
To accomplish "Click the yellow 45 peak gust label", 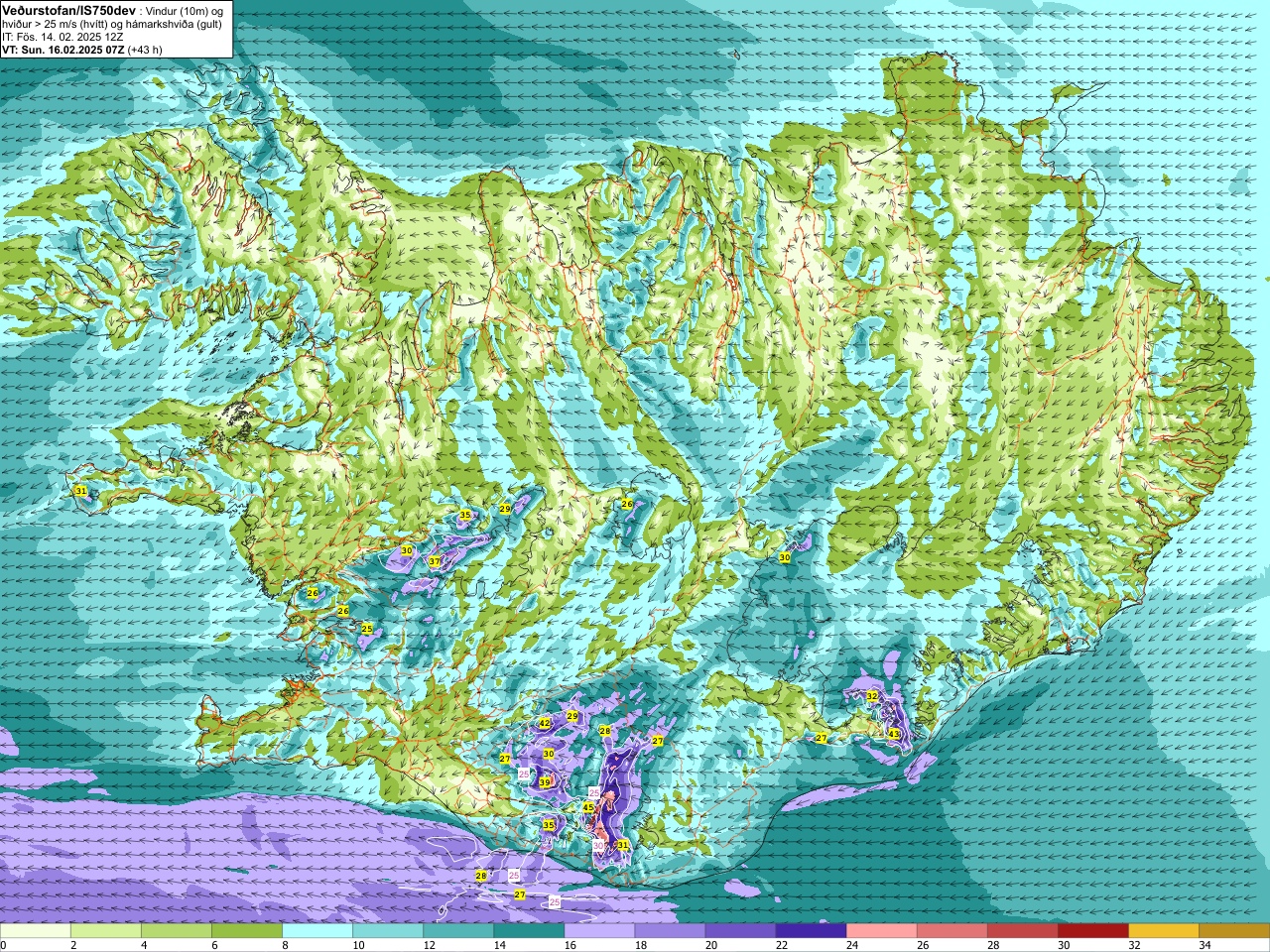I will (588, 808).
